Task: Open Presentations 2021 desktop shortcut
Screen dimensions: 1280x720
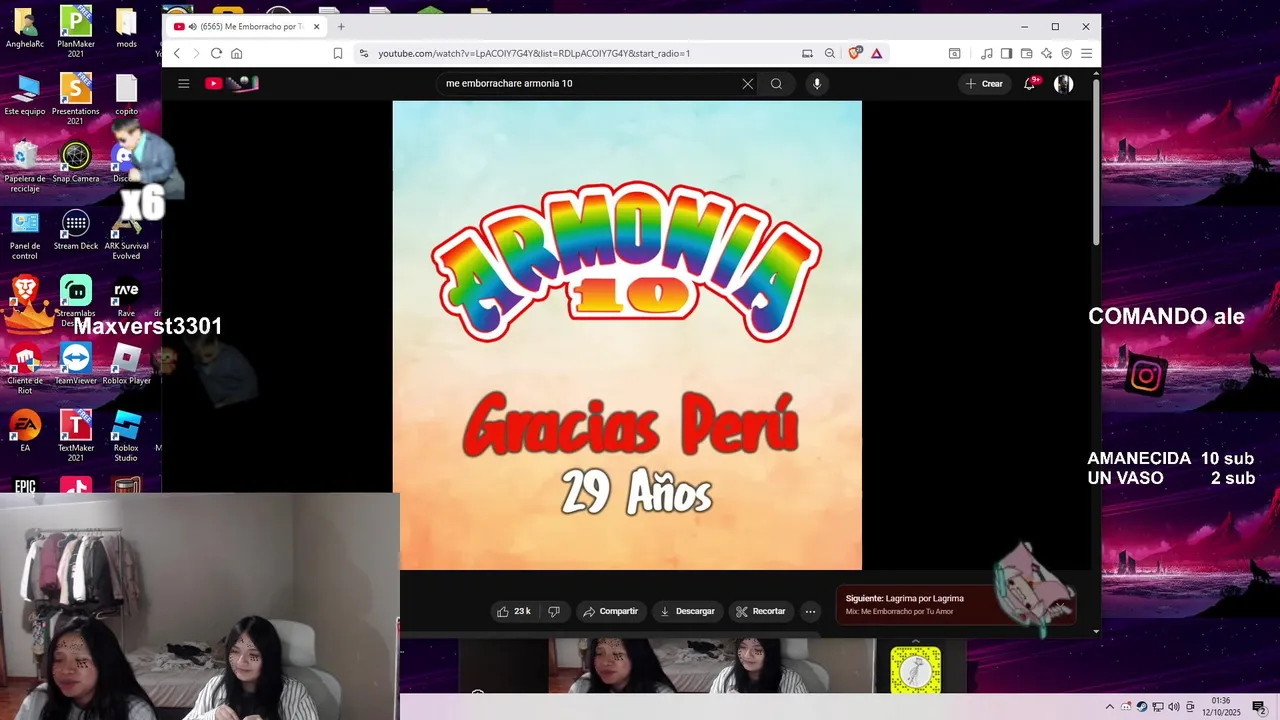Action: [76, 99]
